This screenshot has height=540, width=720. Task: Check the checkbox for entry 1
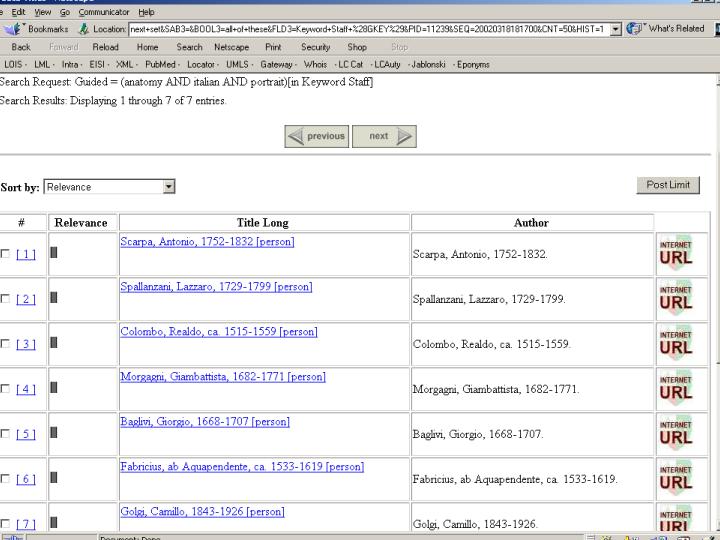[7, 254]
